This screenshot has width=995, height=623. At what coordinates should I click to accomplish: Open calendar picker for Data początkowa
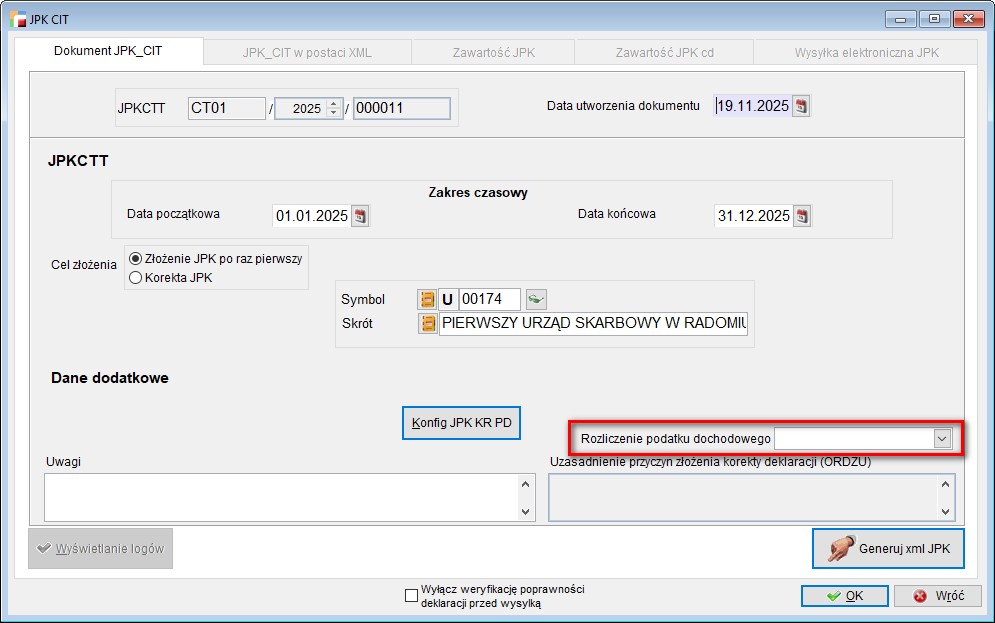360,216
